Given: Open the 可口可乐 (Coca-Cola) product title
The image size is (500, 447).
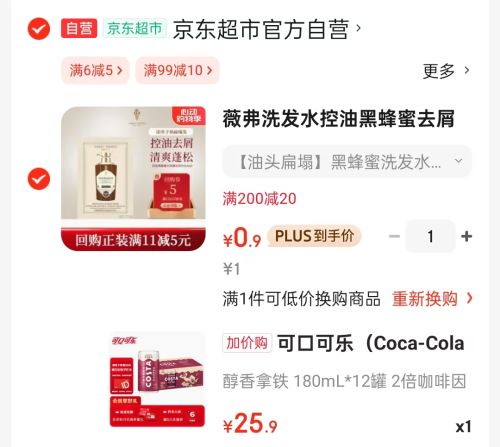Looking at the screenshot, I should [371, 343].
